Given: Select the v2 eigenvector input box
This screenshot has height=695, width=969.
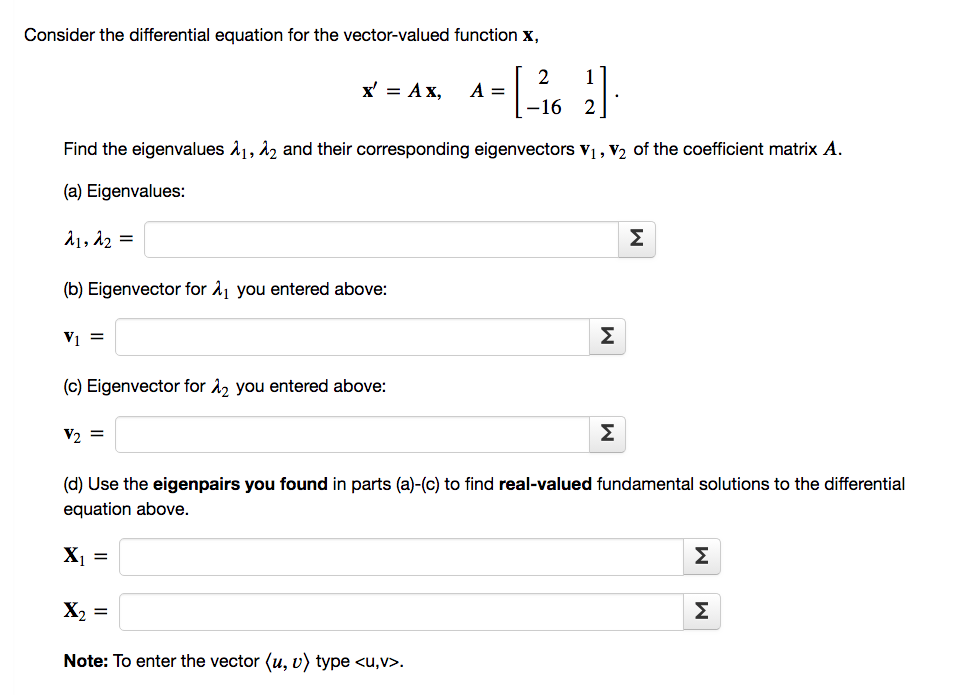Looking at the screenshot, I should [x=350, y=434].
